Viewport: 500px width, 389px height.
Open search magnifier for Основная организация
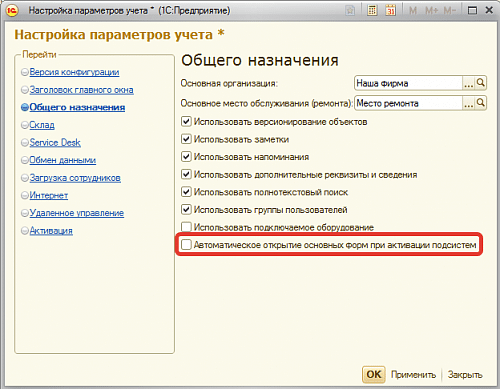tap(480, 83)
